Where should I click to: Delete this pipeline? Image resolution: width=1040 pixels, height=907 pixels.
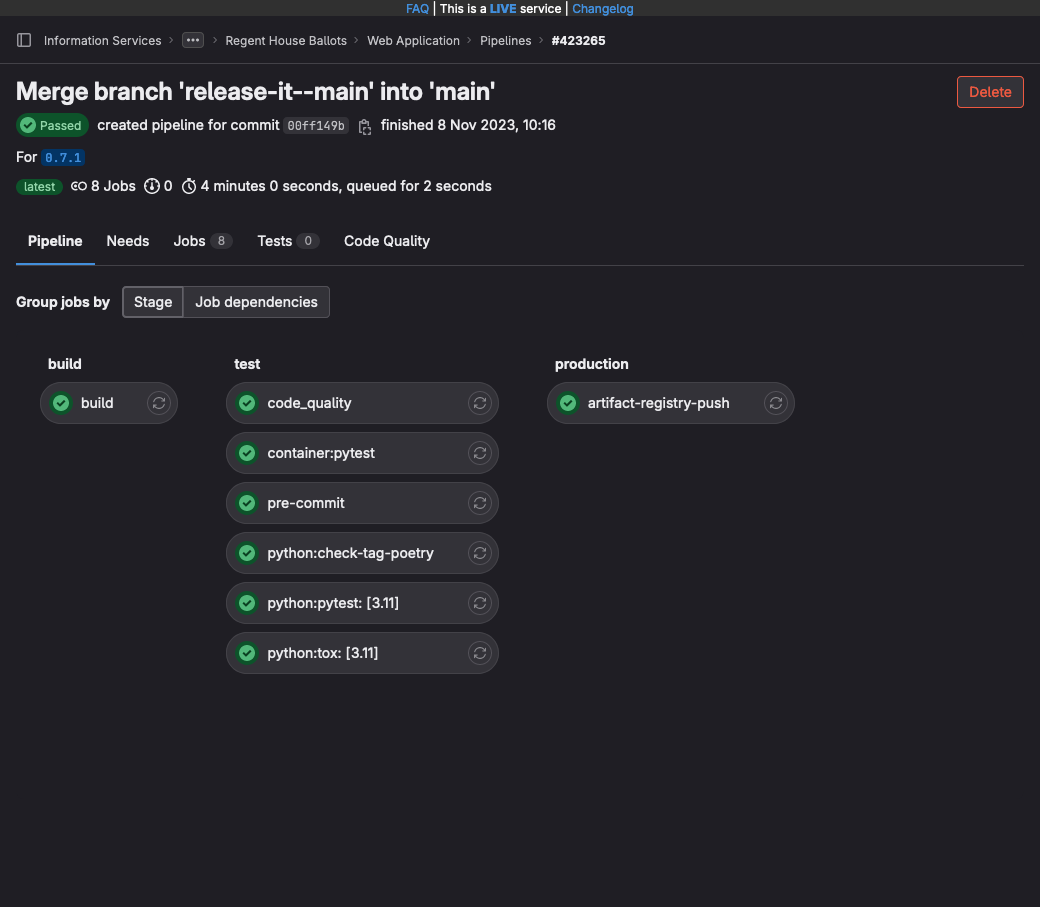pos(990,92)
